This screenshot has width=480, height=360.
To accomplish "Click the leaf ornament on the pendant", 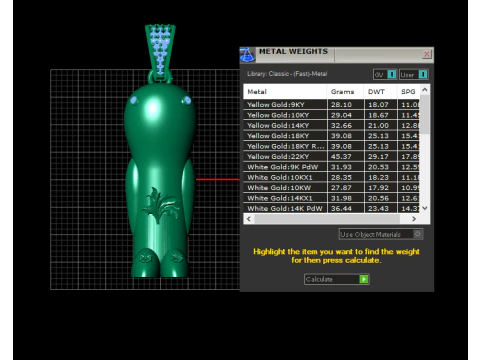I will pyautogui.click(x=160, y=204).
